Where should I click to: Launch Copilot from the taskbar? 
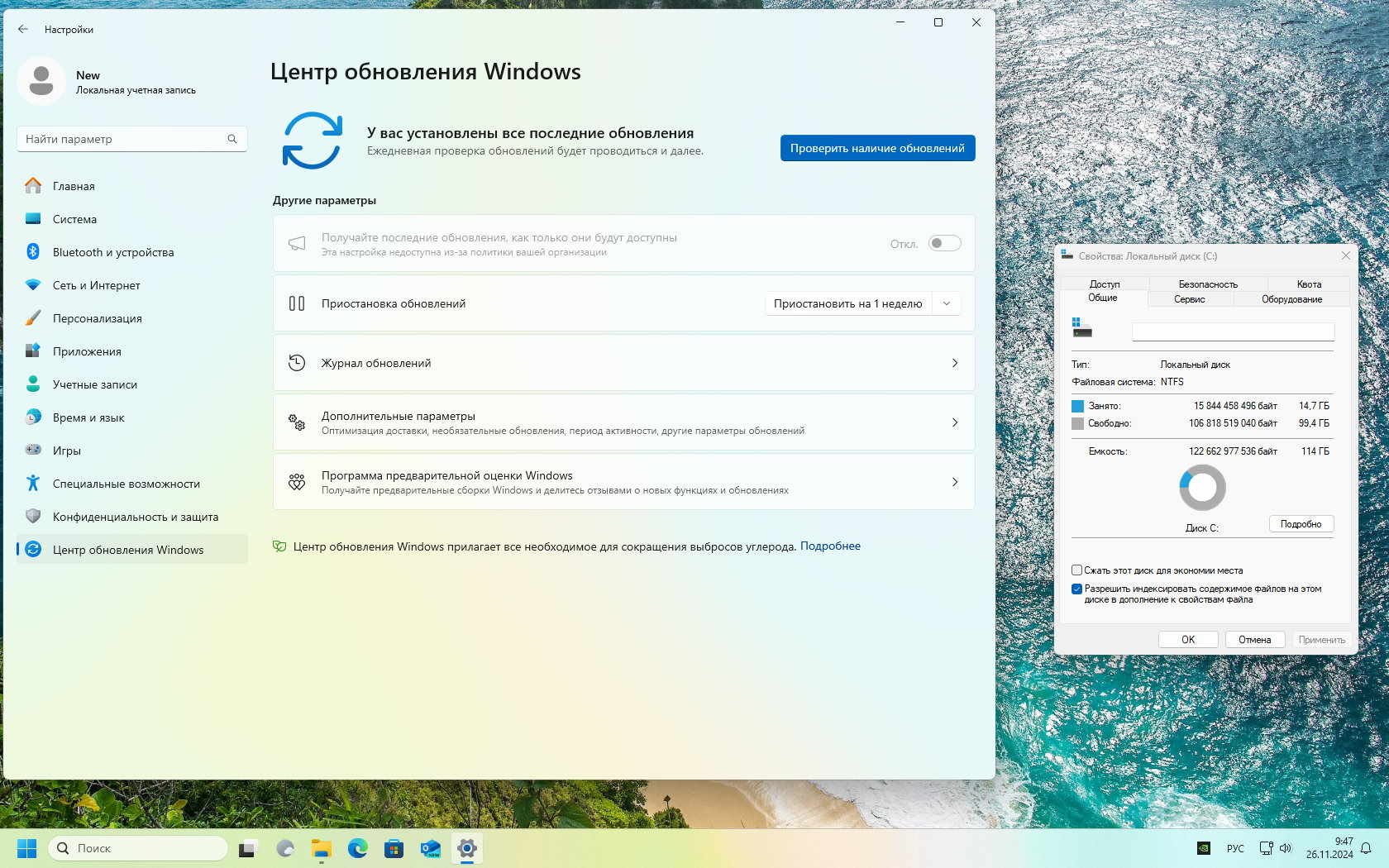pyautogui.click(x=285, y=848)
